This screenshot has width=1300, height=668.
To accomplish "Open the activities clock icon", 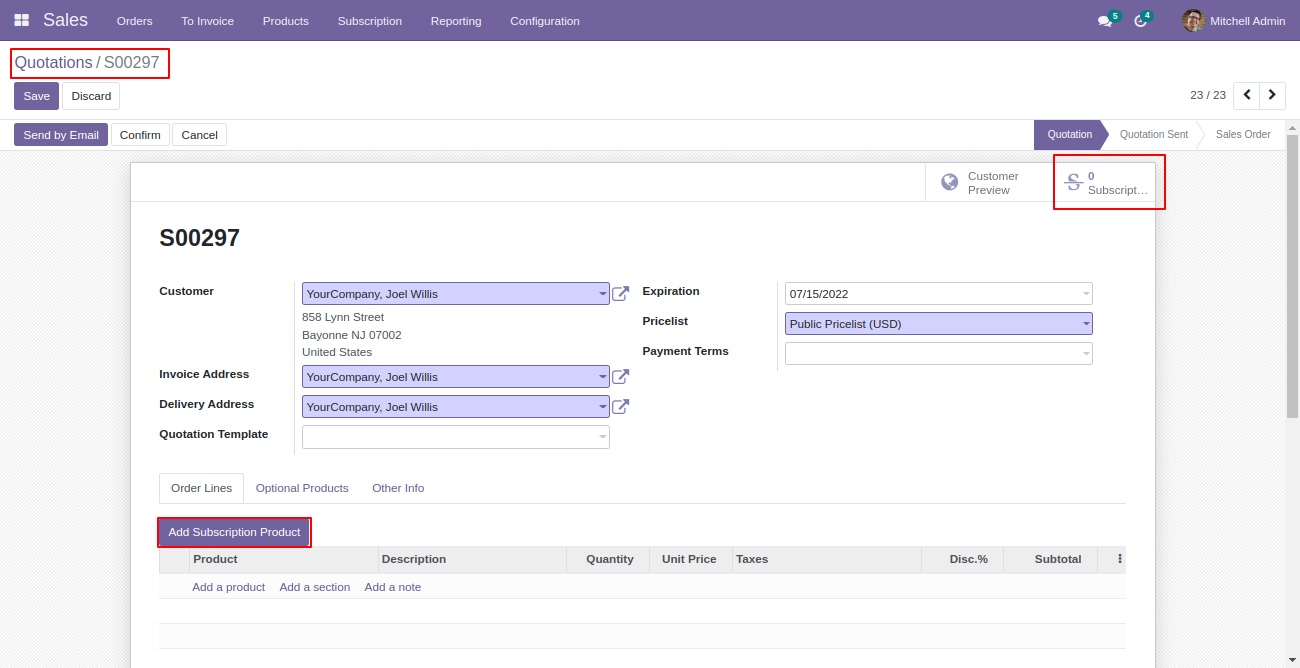I will 1140,21.
